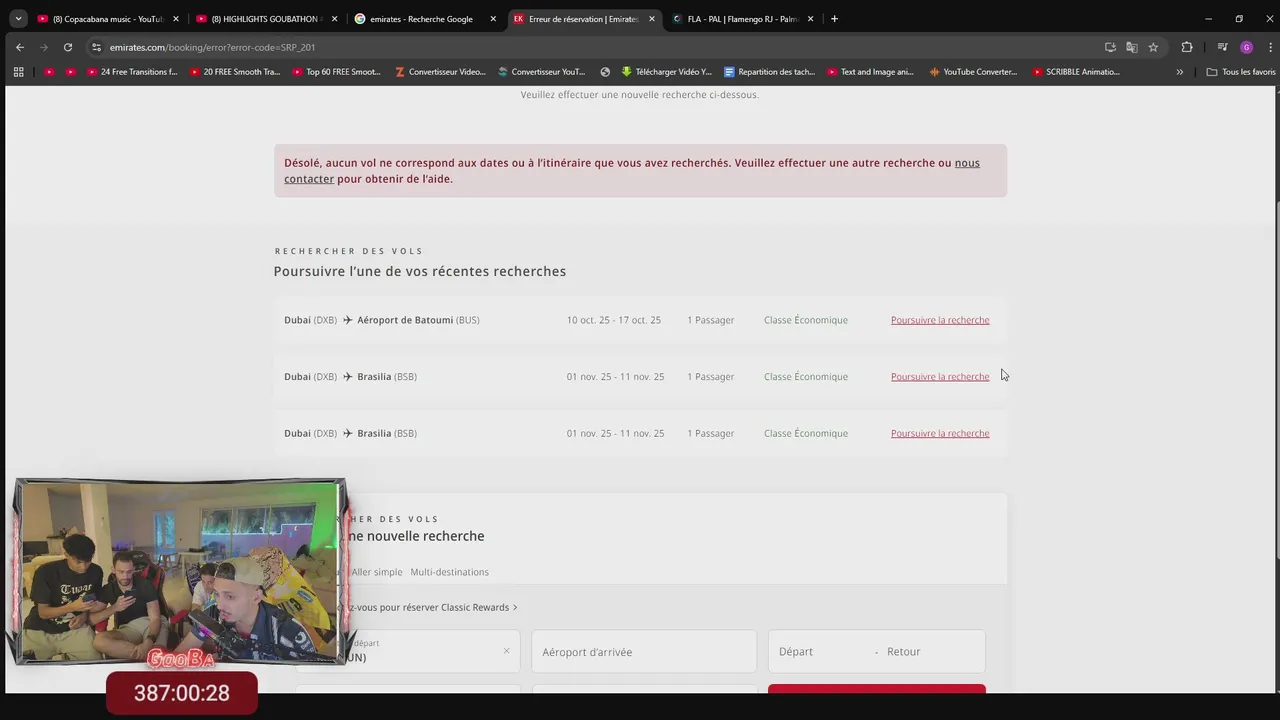Open the Tous les favoris folder

pyautogui.click(x=1241, y=72)
